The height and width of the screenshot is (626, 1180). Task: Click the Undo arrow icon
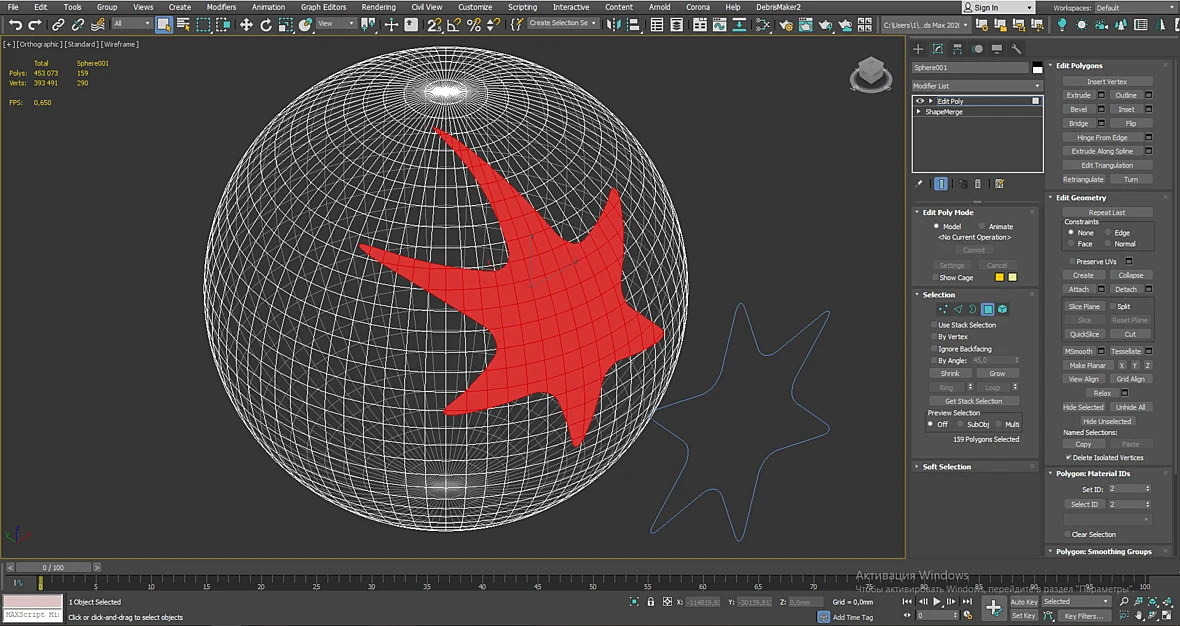(x=15, y=25)
